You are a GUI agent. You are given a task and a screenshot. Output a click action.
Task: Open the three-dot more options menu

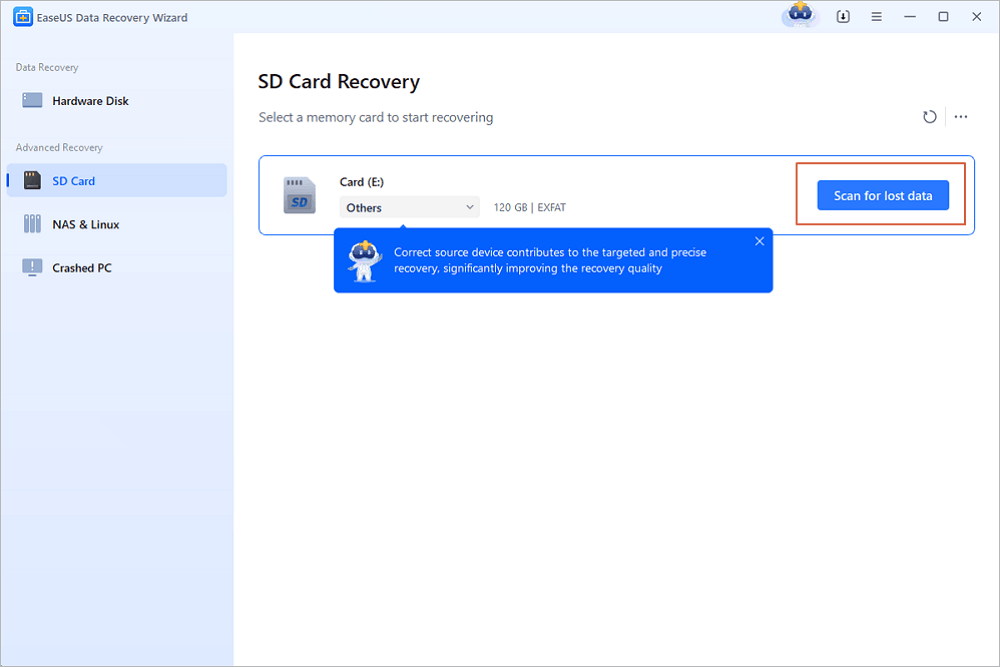960,117
